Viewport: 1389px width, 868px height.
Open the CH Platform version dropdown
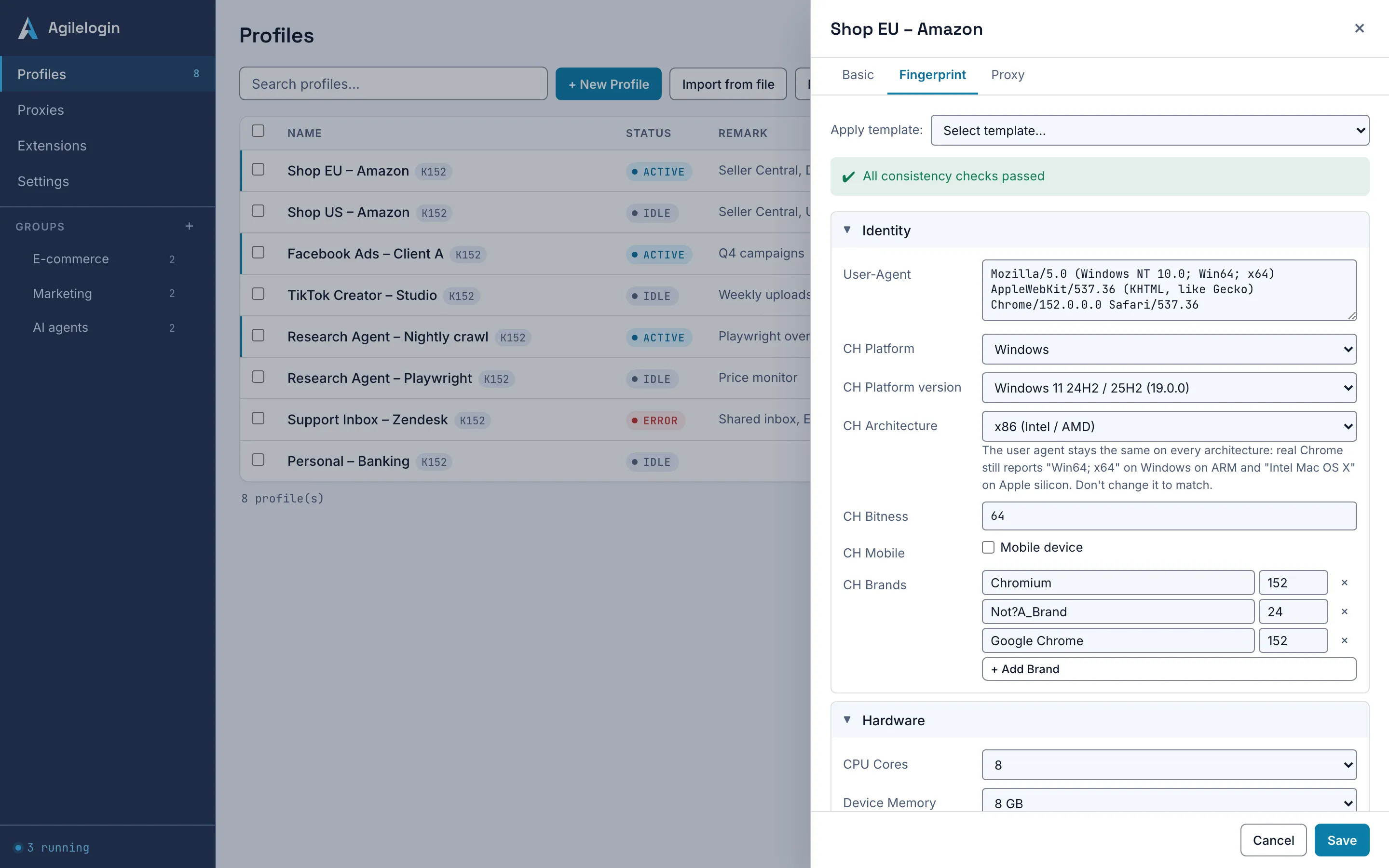[1169, 388]
